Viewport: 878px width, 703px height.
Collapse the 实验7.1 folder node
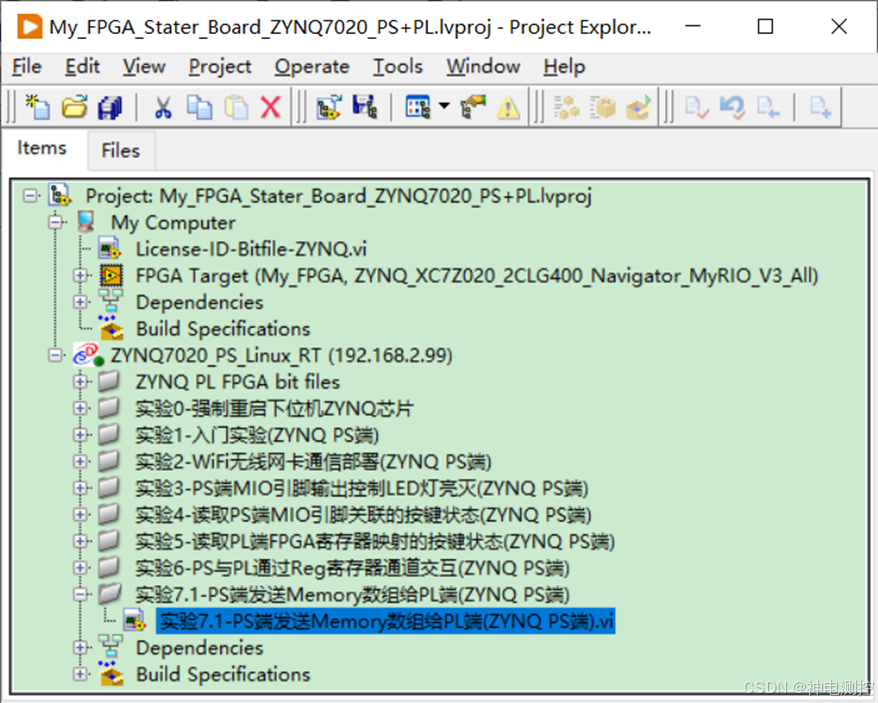(x=80, y=594)
